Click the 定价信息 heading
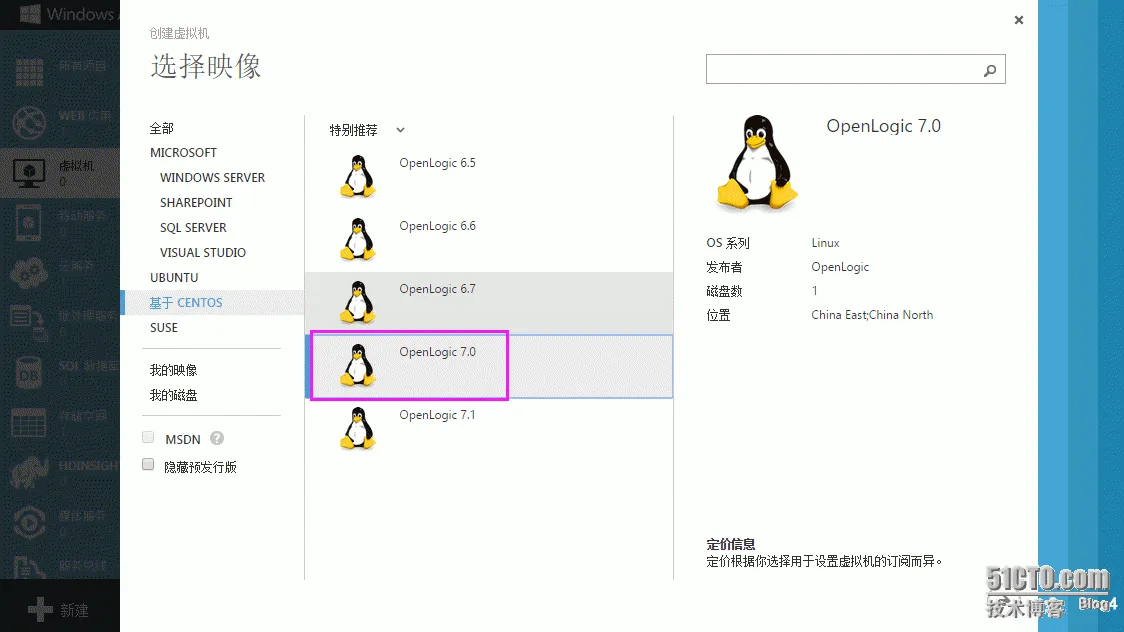Image resolution: width=1124 pixels, height=632 pixels. pyautogui.click(x=730, y=545)
